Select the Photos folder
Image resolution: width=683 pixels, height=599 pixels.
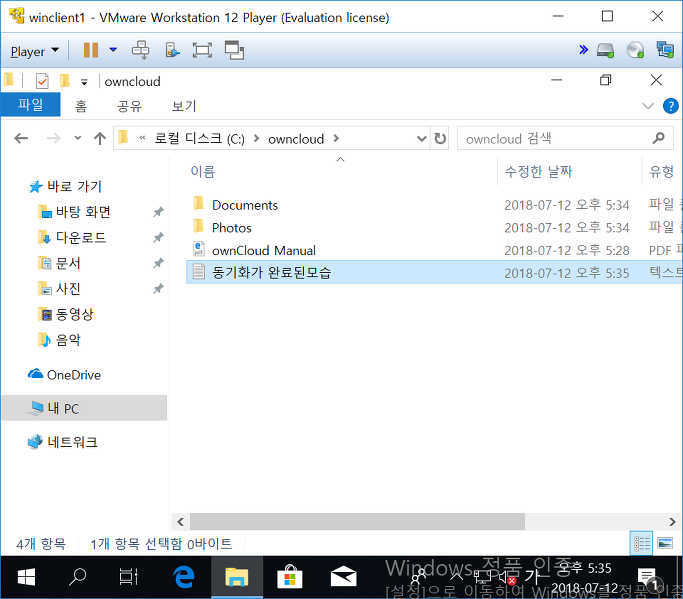[x=434, y=227]
